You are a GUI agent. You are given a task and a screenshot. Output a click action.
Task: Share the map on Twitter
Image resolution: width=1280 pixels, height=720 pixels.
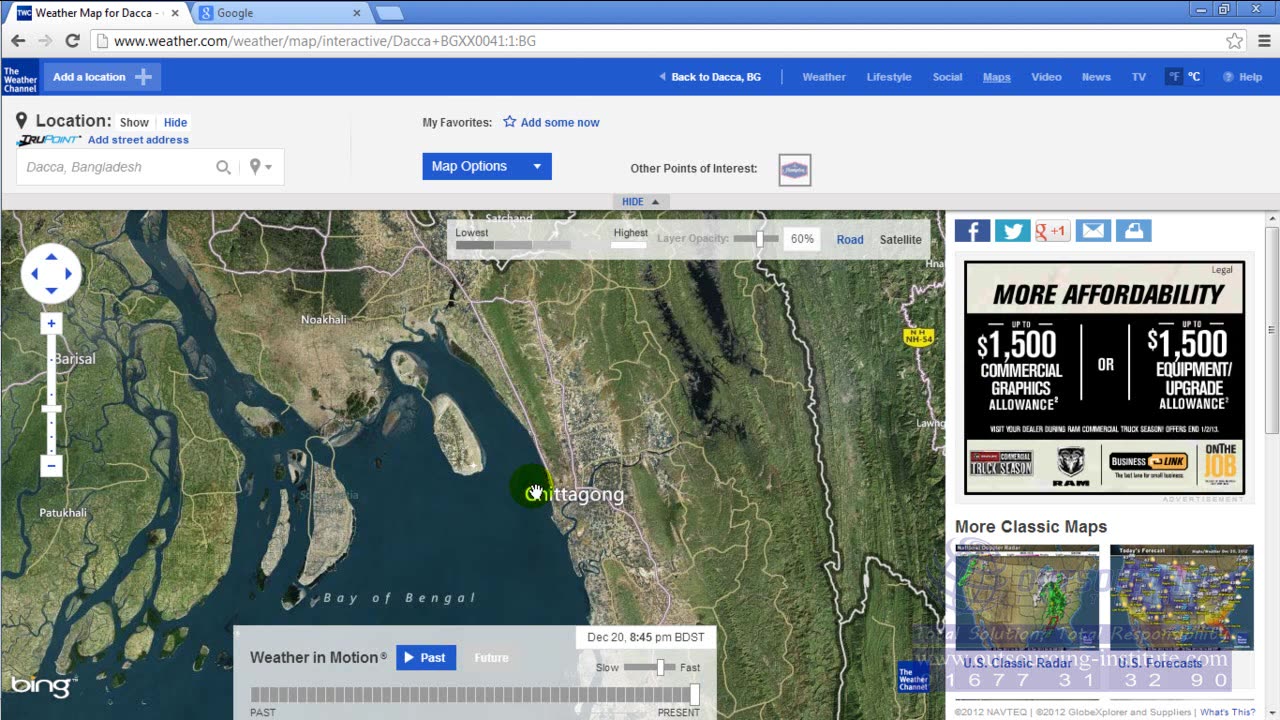coord(1012,231)
